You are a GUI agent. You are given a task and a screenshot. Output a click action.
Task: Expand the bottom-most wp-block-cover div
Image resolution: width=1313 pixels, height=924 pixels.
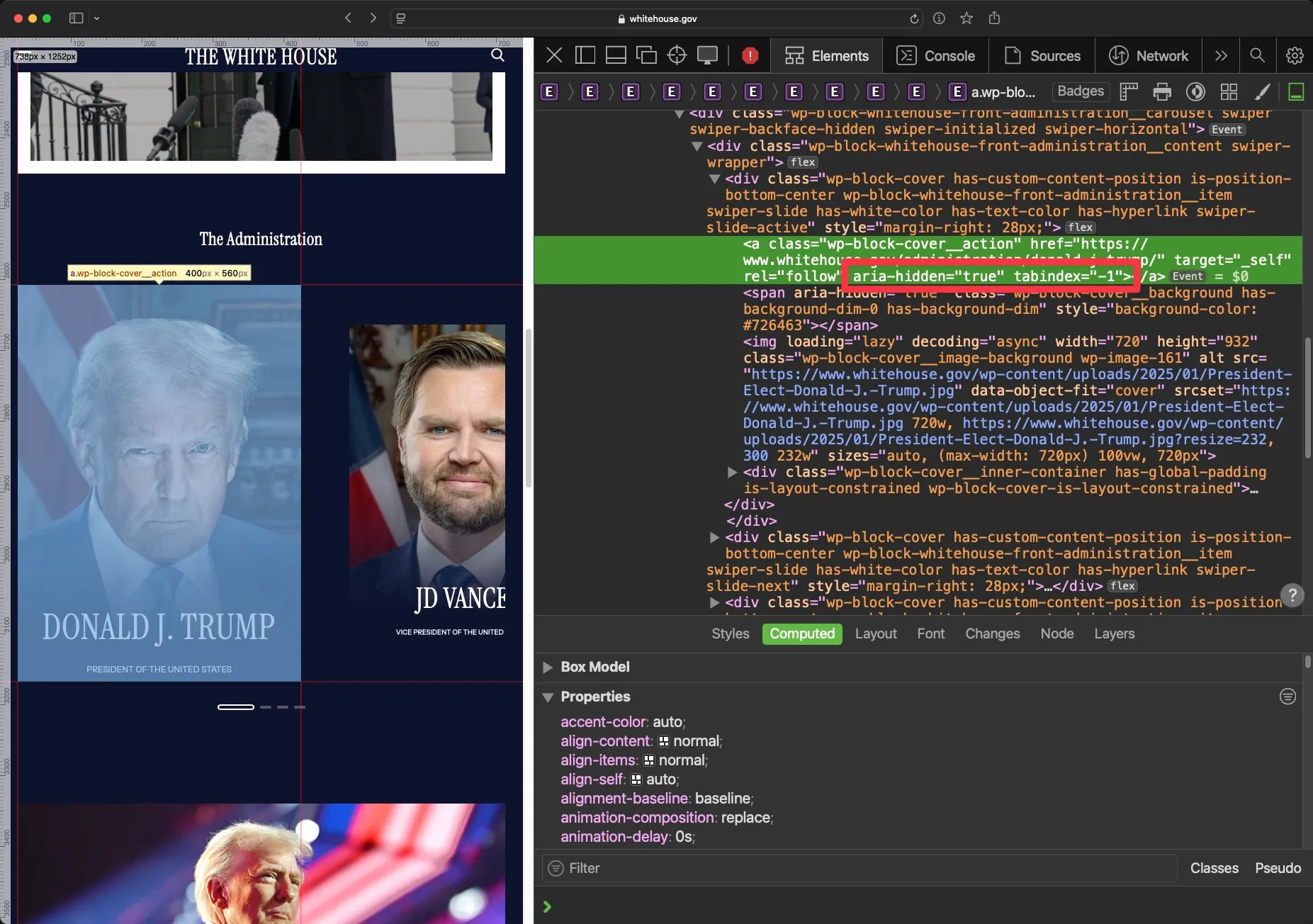(x=714, y=602)
